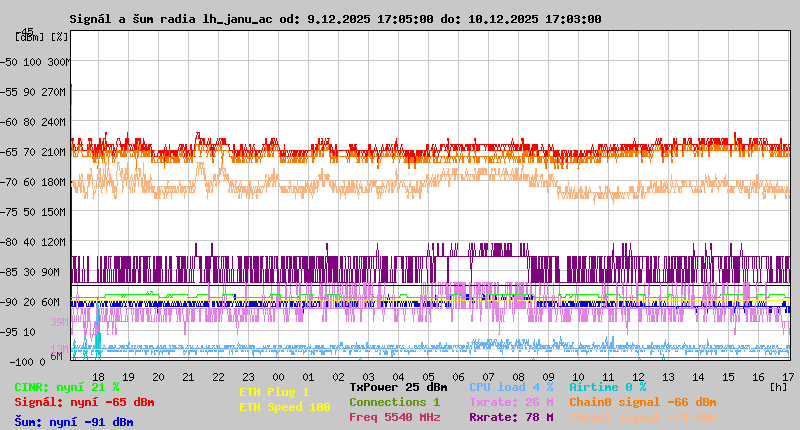Click the orange Chain0 signal -66 dBm label
The image size is (800, 430).
coord(642,402)
